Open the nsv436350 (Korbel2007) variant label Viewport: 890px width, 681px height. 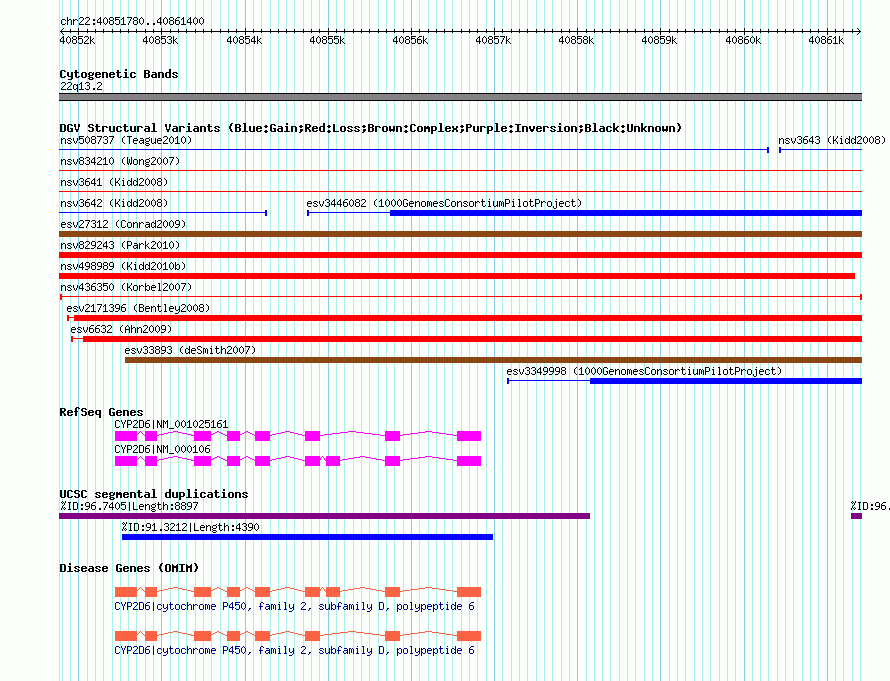pos(126,287)
